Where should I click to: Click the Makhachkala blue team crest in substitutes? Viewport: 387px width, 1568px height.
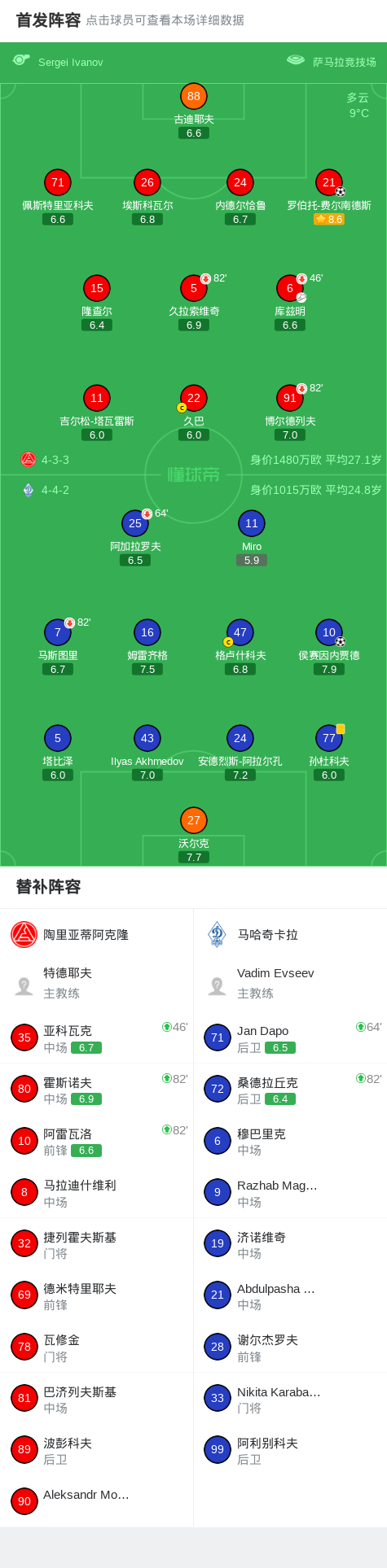pos(218,934)
